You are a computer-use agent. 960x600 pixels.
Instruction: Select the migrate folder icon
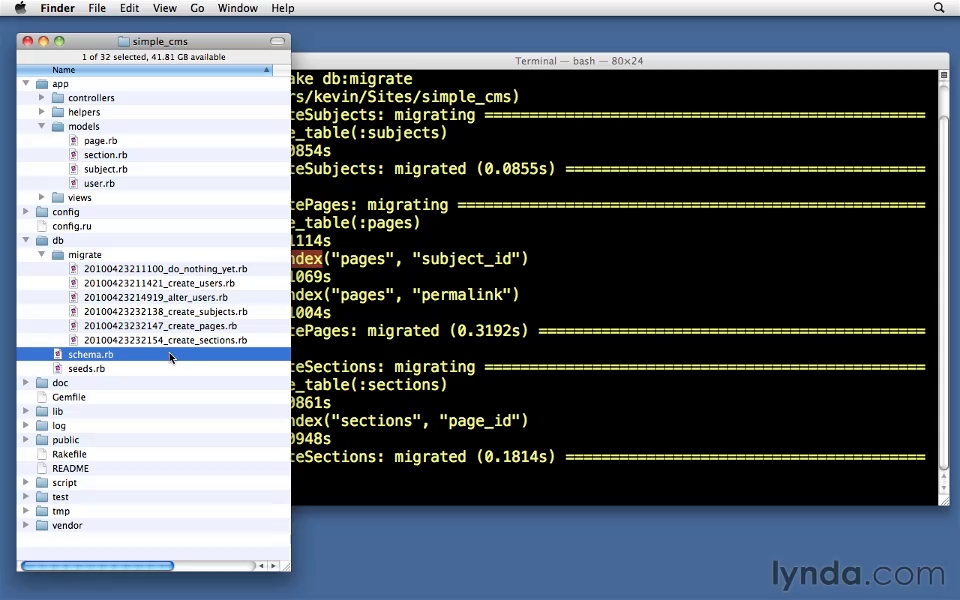pyautogui.click(x=58, y=255)
